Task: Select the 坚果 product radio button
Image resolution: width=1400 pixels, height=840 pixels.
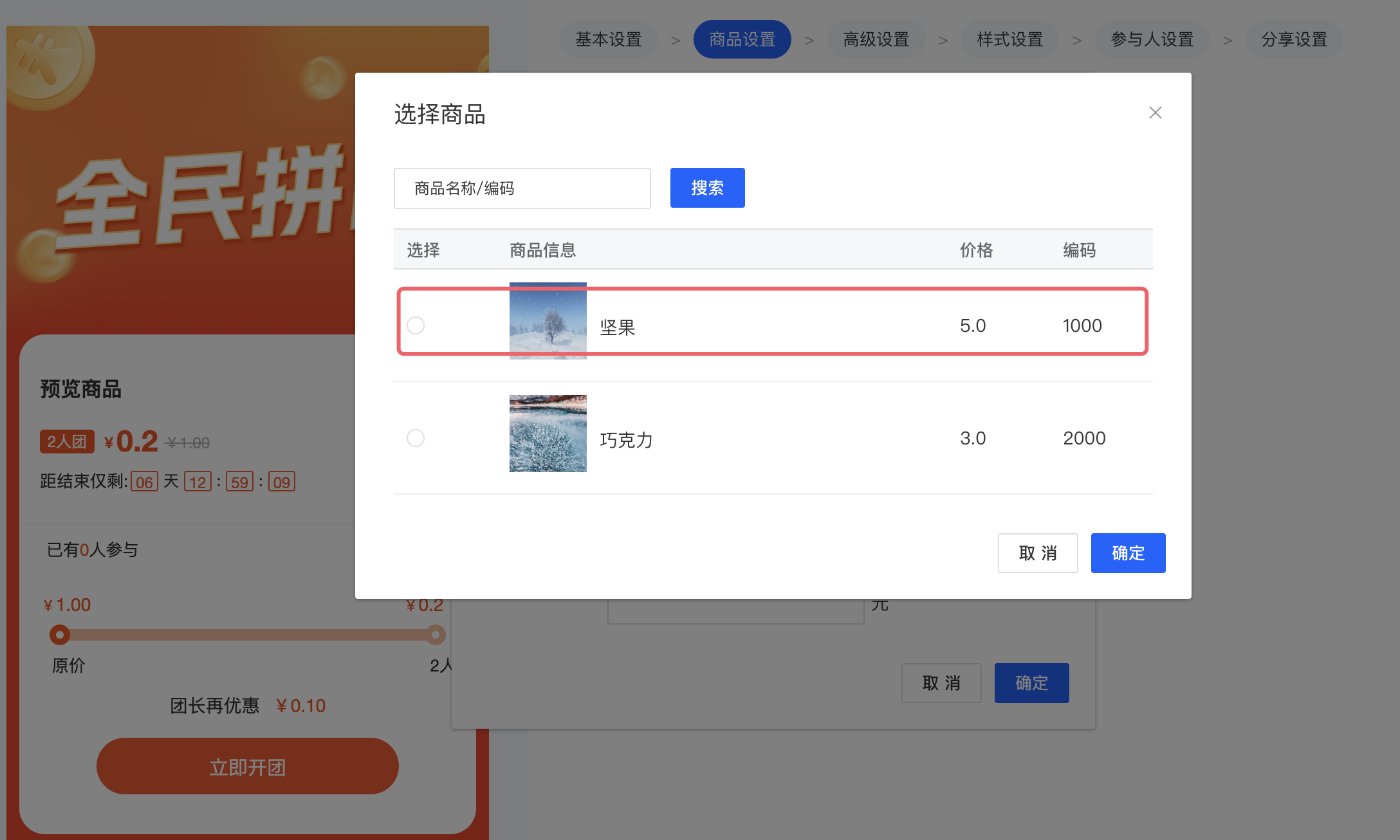Action: (x=416, y=325)
